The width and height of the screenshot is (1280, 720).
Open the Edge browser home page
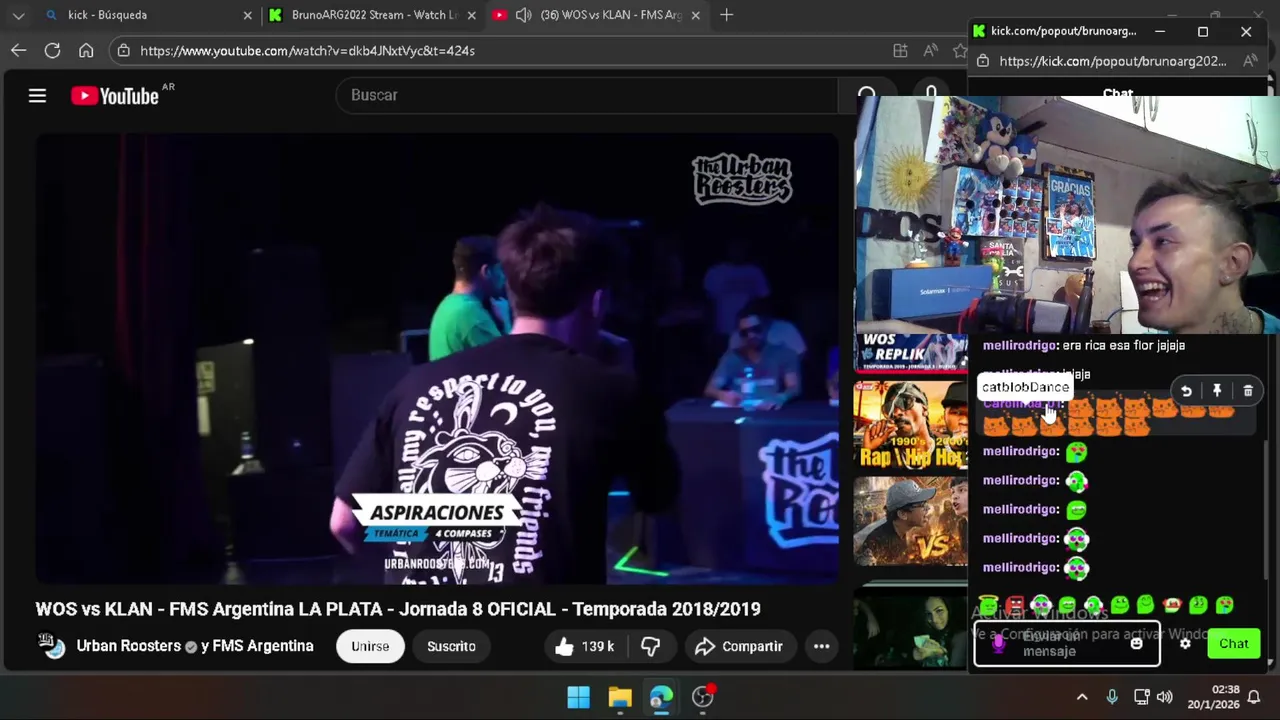point(86,50)
